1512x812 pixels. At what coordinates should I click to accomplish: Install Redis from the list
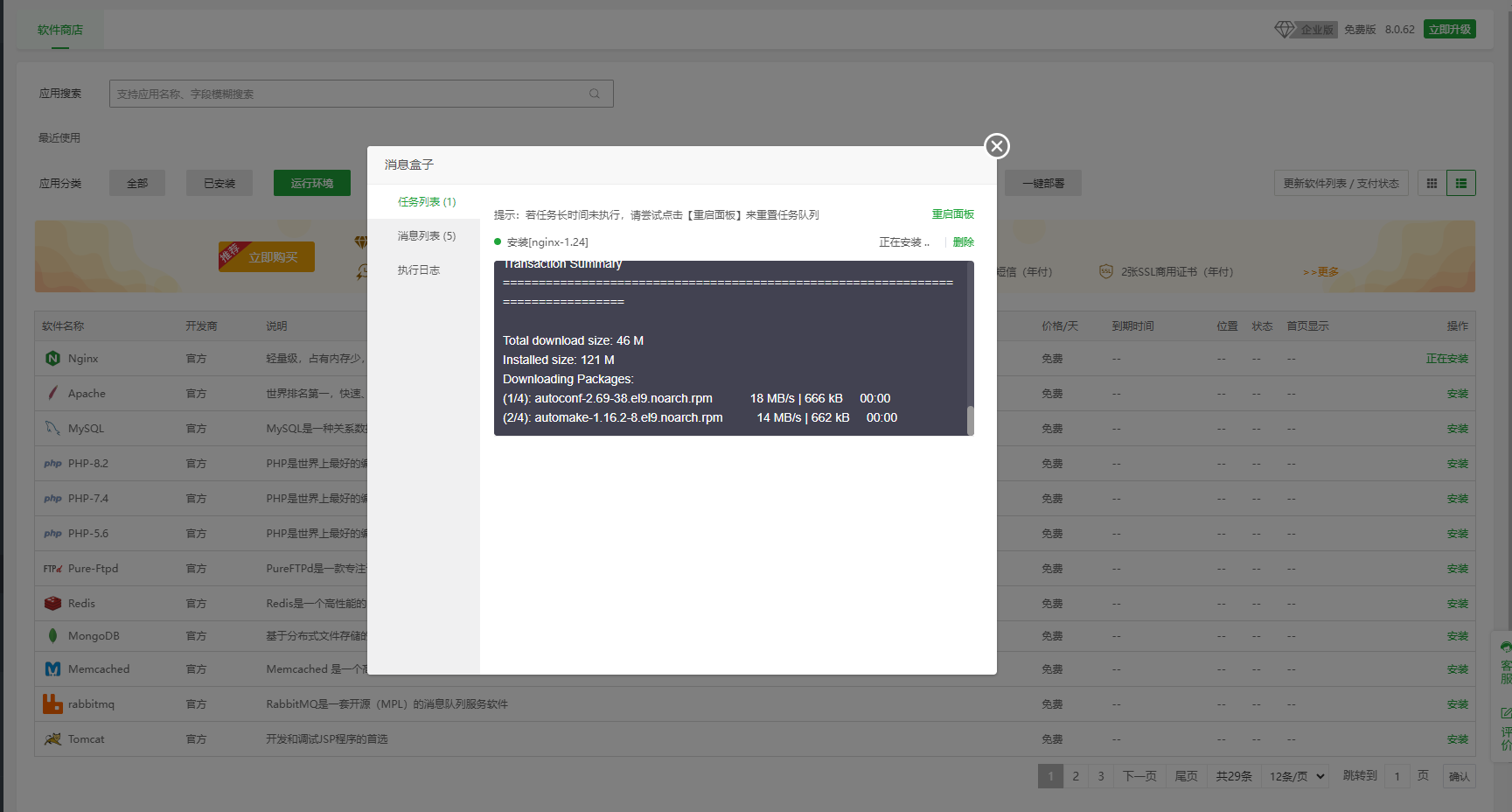point(1457,604)
